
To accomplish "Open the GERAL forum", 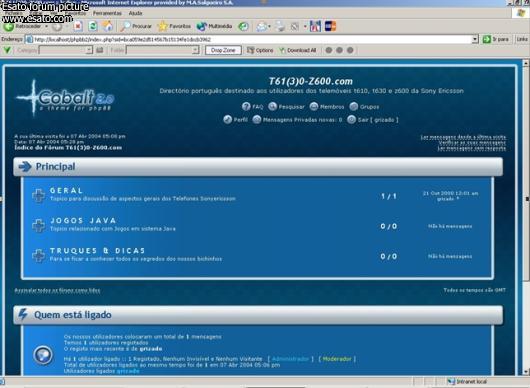I will pyautogui.click(x=67, y=190).
